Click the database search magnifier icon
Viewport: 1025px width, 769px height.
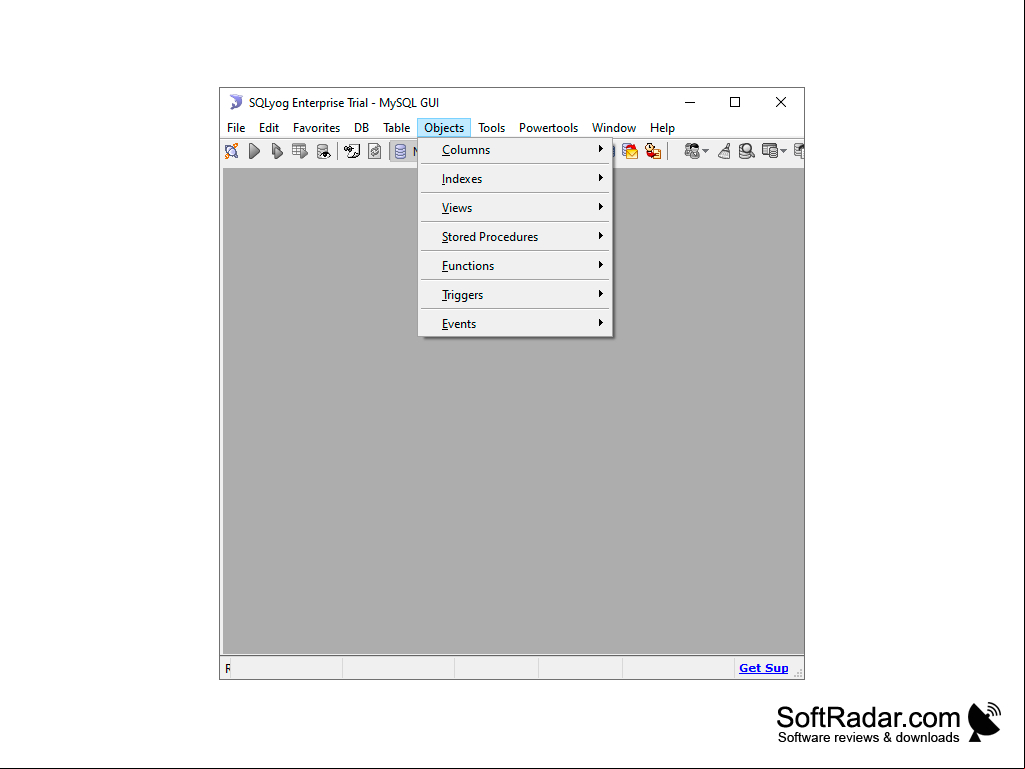point(747,151)
